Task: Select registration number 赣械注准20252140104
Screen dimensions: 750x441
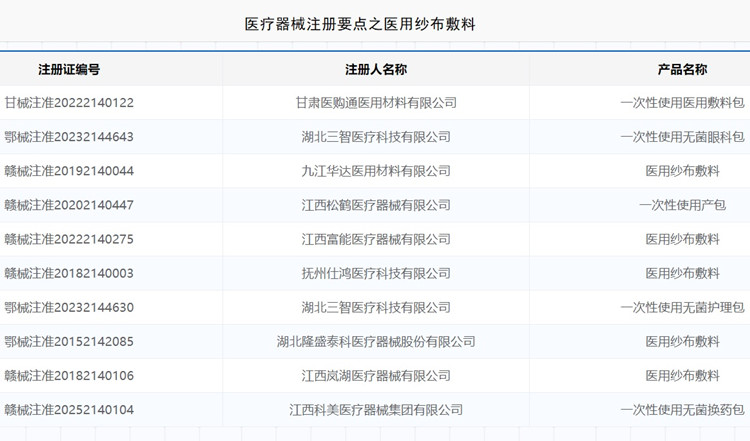Action: coord(69,410)
